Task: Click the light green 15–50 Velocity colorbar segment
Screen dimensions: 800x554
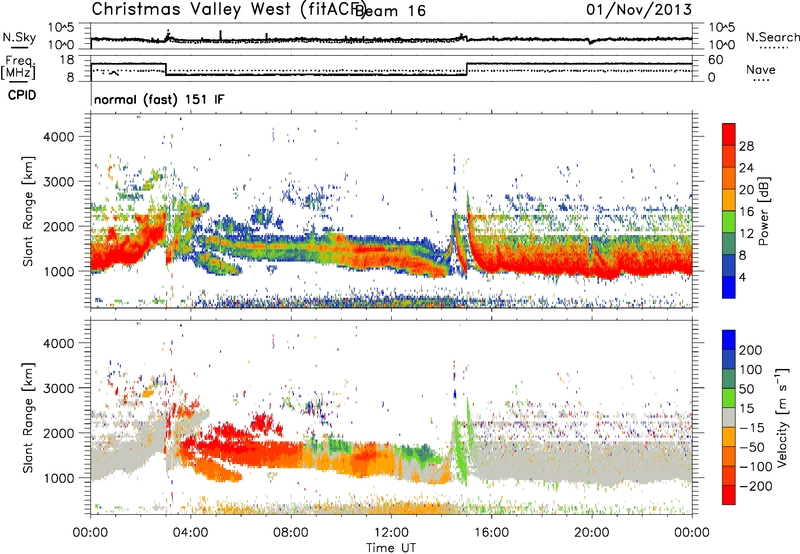Action: point(729,398)
